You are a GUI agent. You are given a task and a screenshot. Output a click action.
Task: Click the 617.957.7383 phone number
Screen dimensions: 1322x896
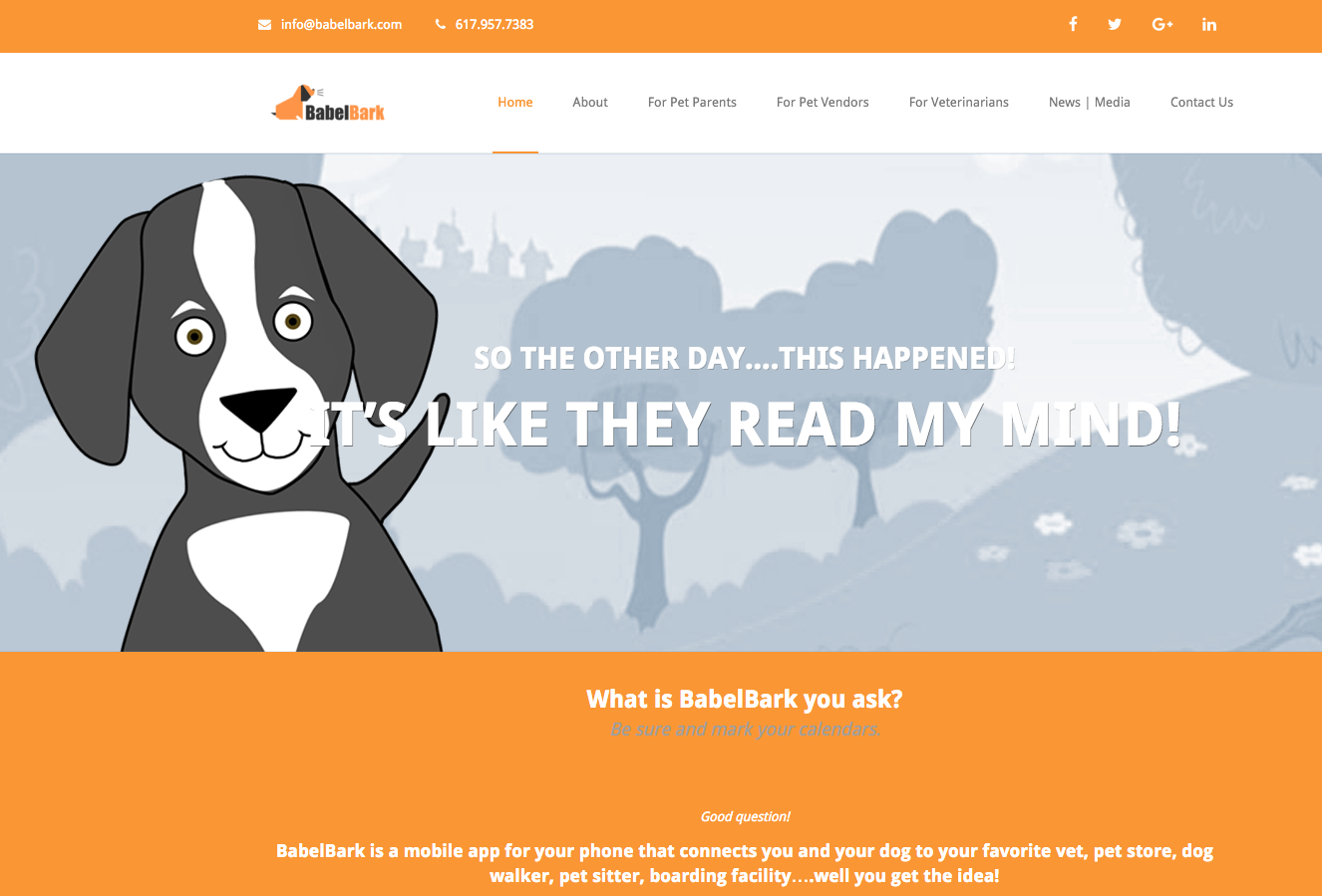(x=495, y=25)
